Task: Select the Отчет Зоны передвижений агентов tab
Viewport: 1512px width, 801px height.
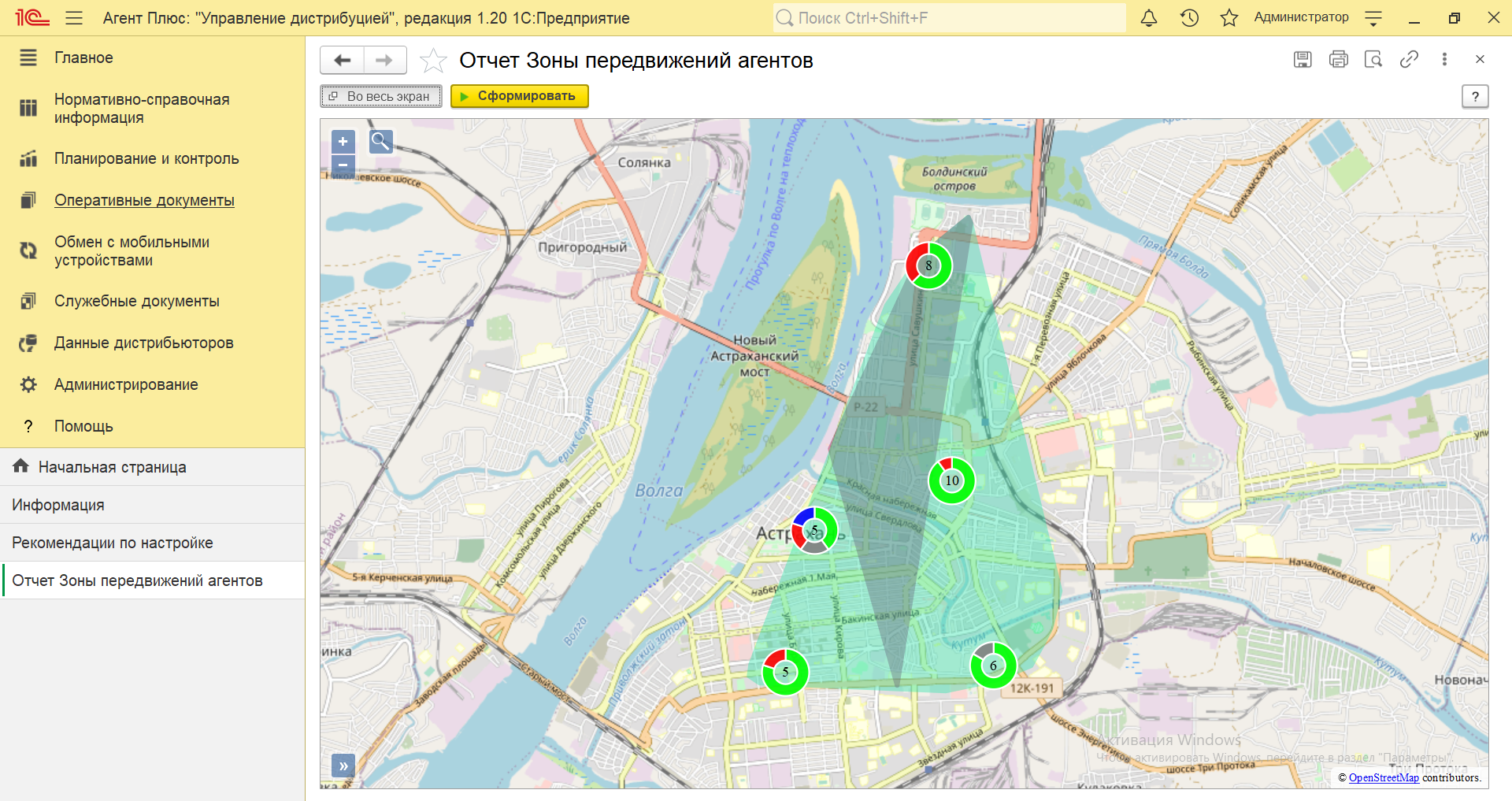Action: coord(153,580)
